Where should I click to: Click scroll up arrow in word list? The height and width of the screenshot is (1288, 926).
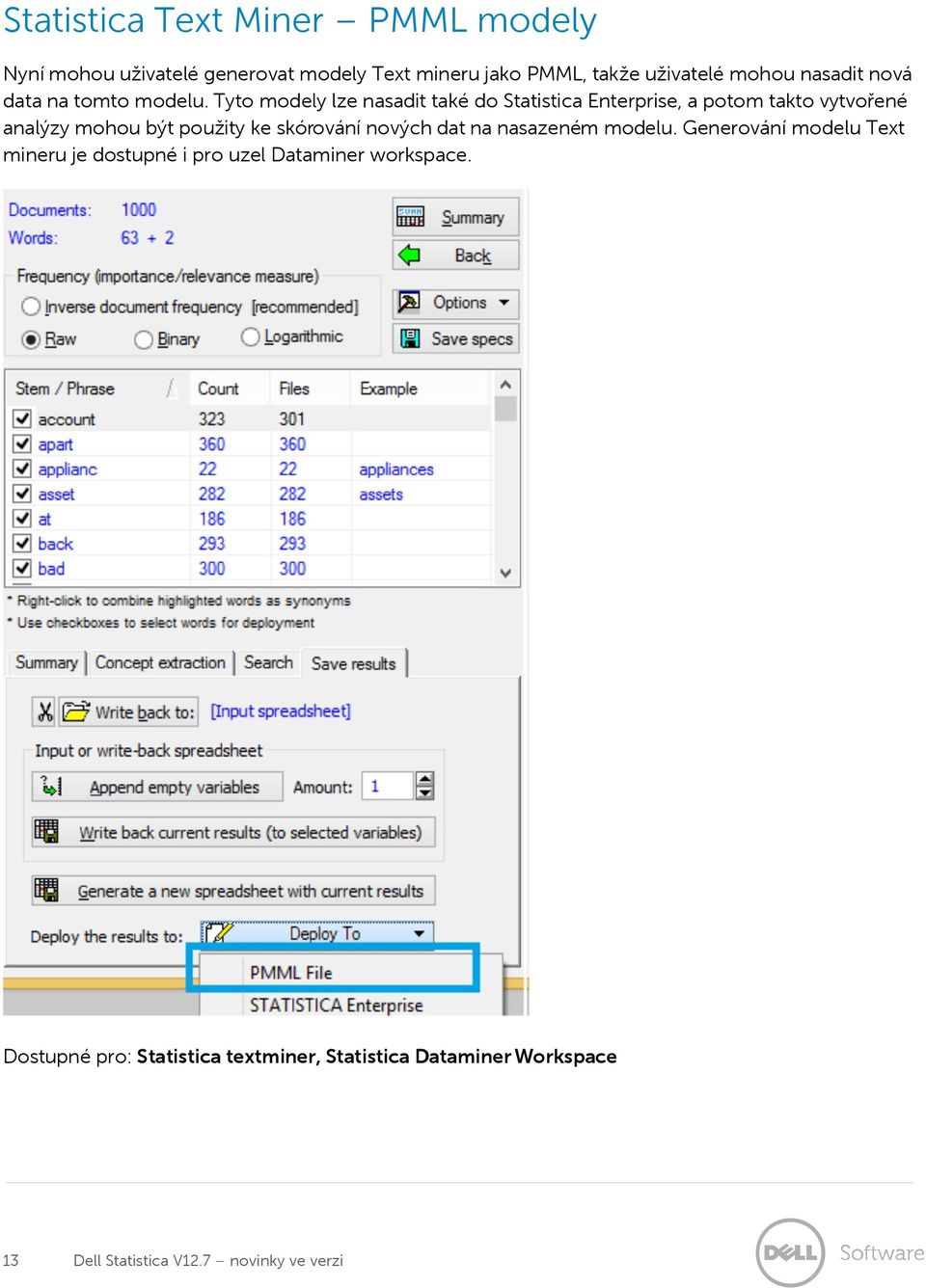pos(505,384)
